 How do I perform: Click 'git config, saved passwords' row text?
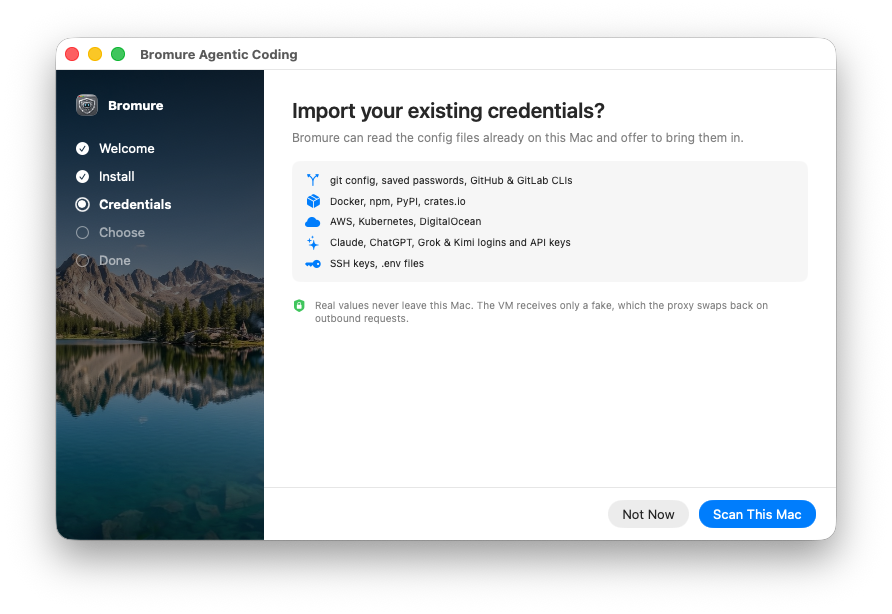tap(451, 180)
